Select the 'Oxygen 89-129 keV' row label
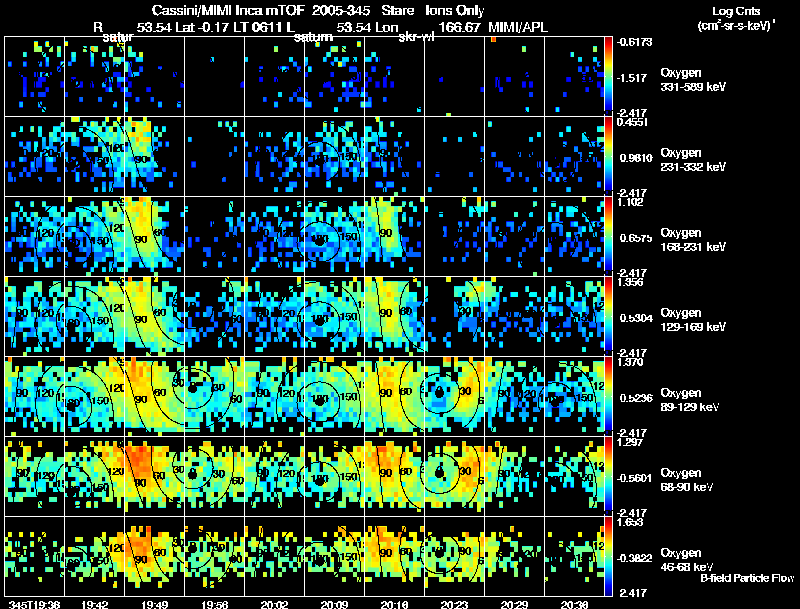Image resolution: width=800 pixels, height=609 pixels. point(690,400)
